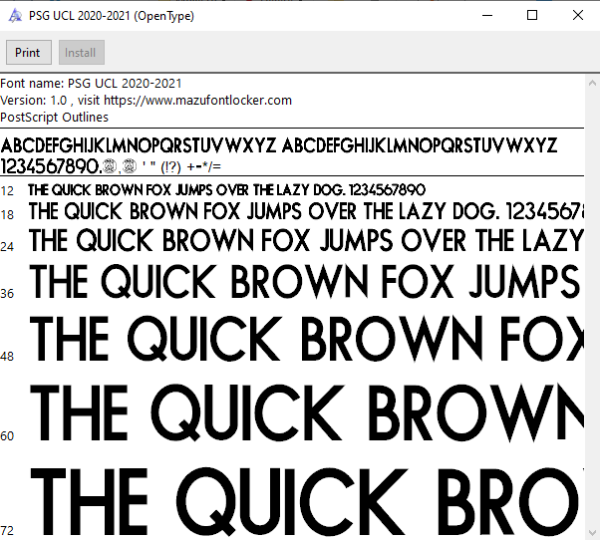Click the window title 'PSG UCL 2020-2021 (OpenType)'
Image resolution: width=600 pixels, height=540 pixels.
coord(112,16)
